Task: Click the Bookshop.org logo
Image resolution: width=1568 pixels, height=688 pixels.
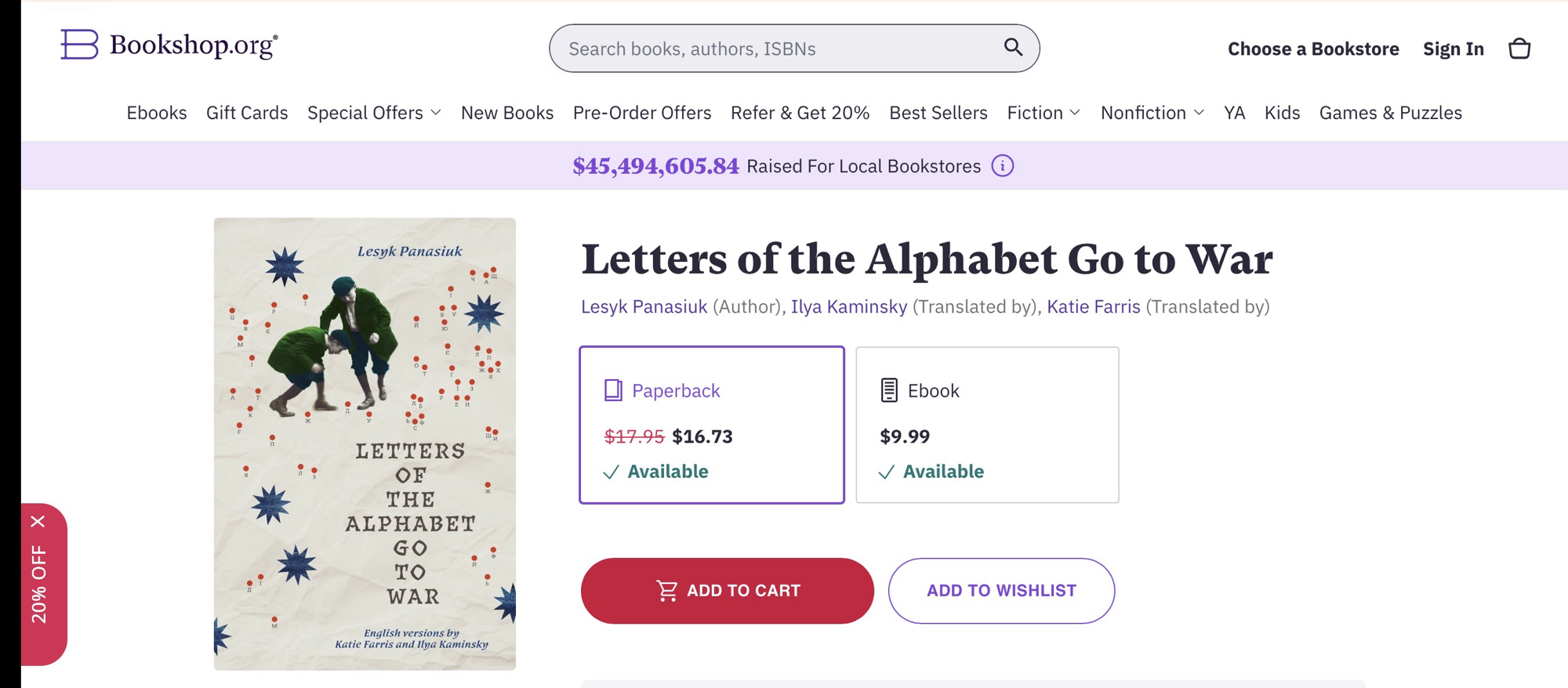Action: click(169, 45)
